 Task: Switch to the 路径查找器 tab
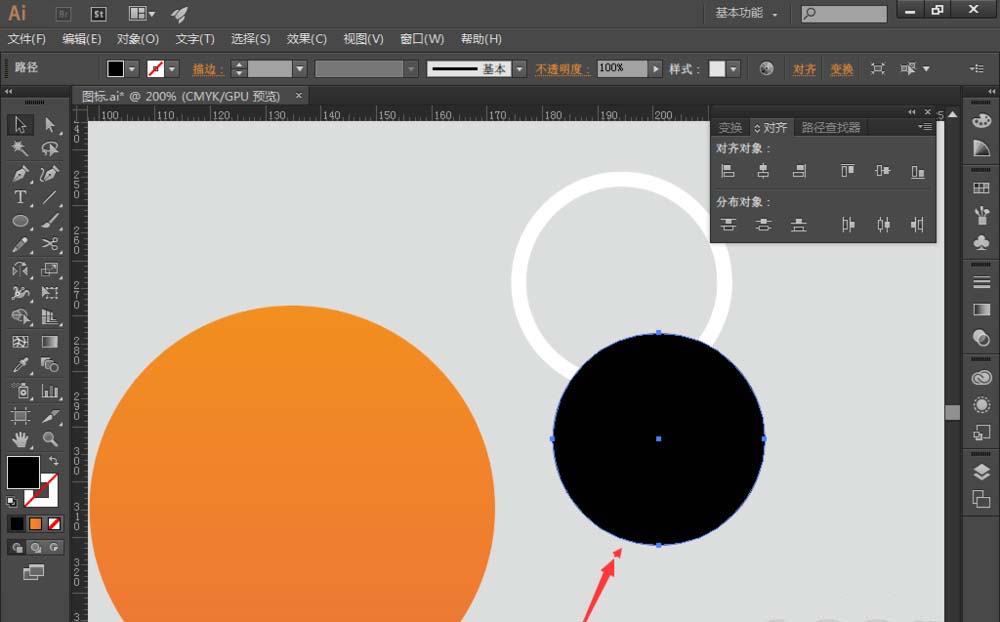831,128
